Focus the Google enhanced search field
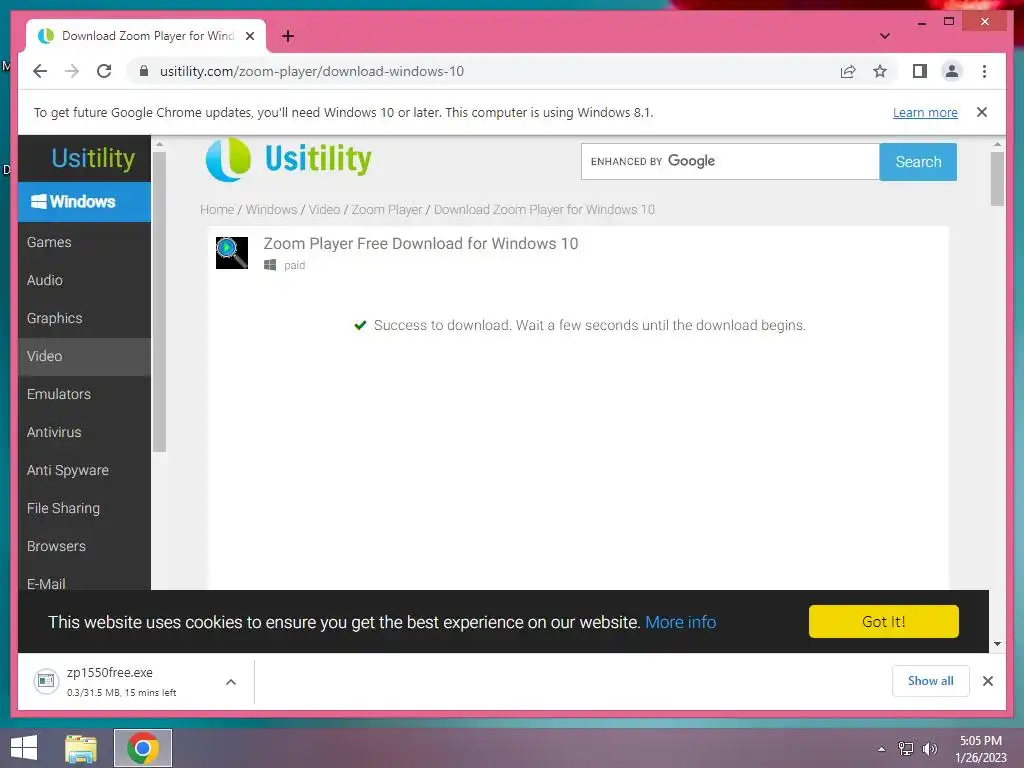This screenshot has height=768, width=1024. (x=730, y=161)
